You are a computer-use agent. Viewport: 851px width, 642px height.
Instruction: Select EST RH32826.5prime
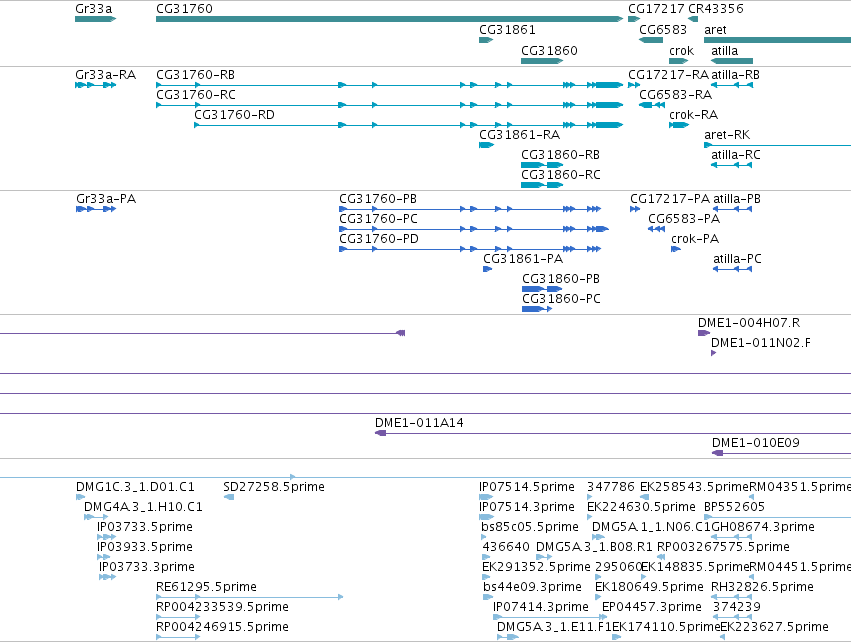763,587
